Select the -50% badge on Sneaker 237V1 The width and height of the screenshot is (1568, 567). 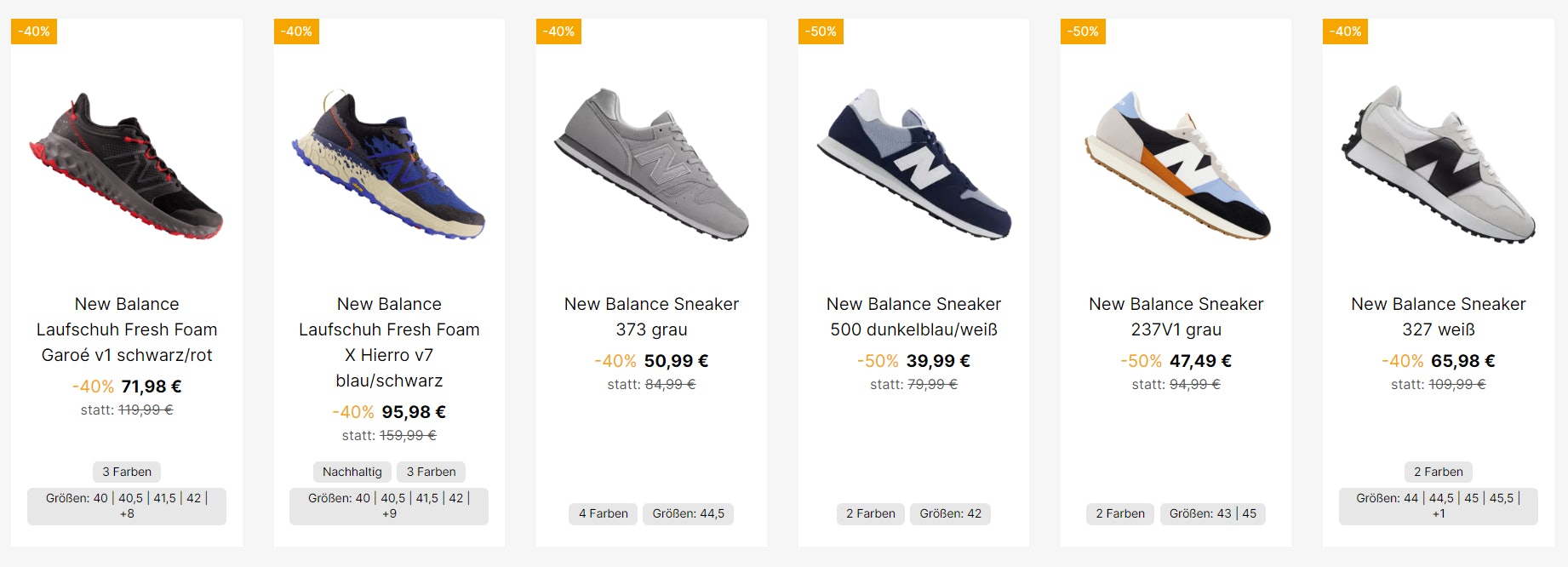[x=1083, y=31]
